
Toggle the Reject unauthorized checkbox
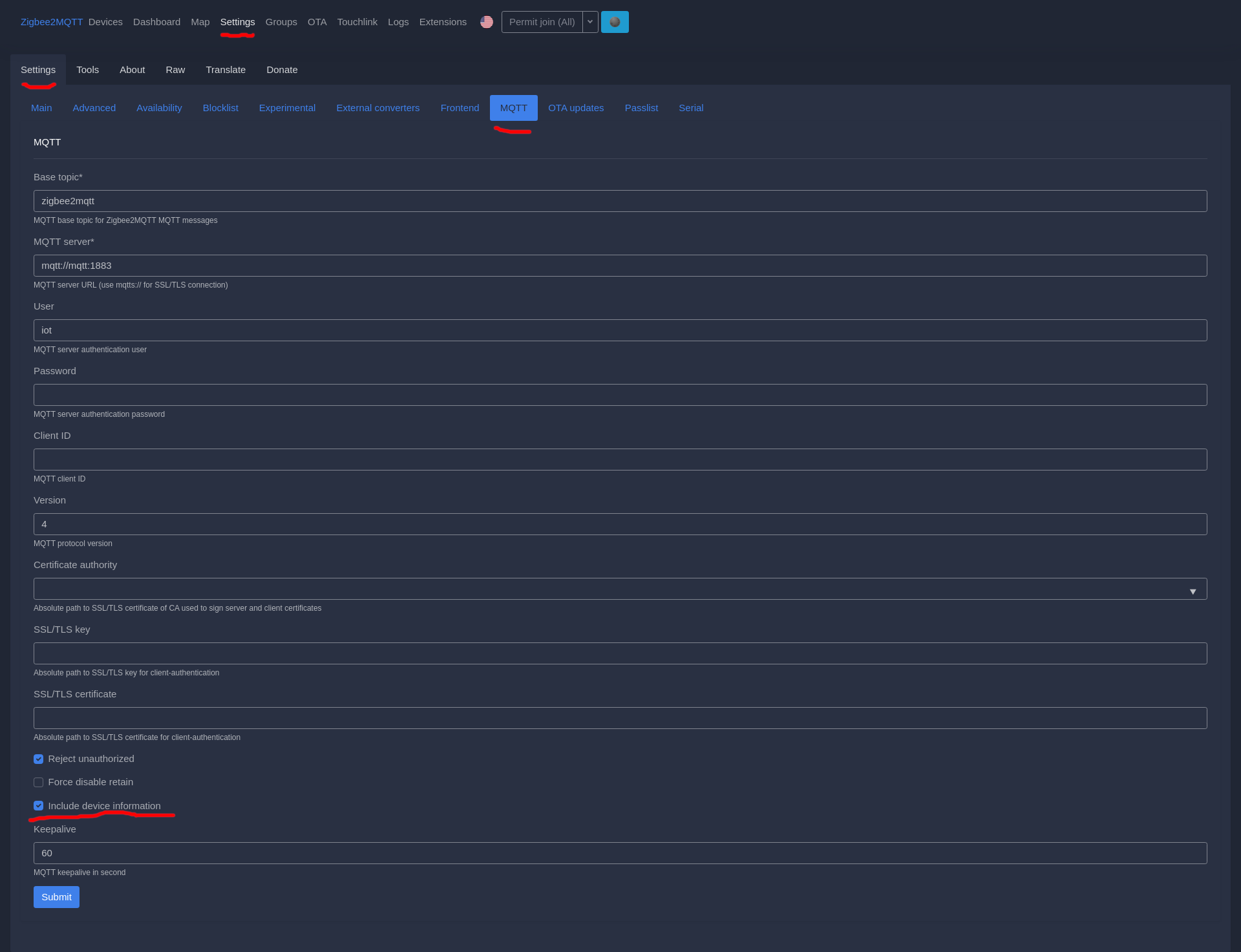(x=39, y=759)
